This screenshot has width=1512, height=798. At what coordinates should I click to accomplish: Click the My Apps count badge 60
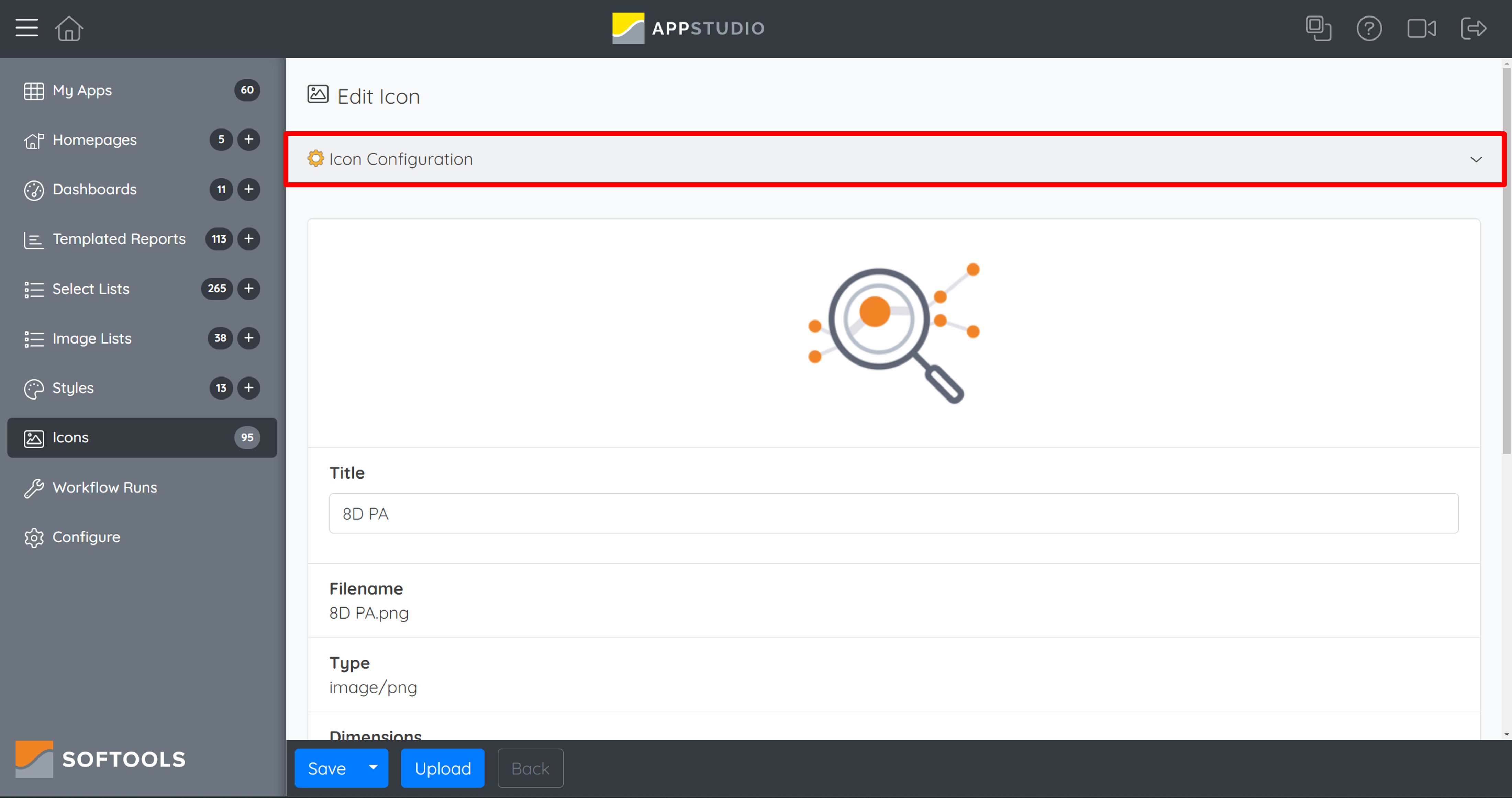pos(247,90)
